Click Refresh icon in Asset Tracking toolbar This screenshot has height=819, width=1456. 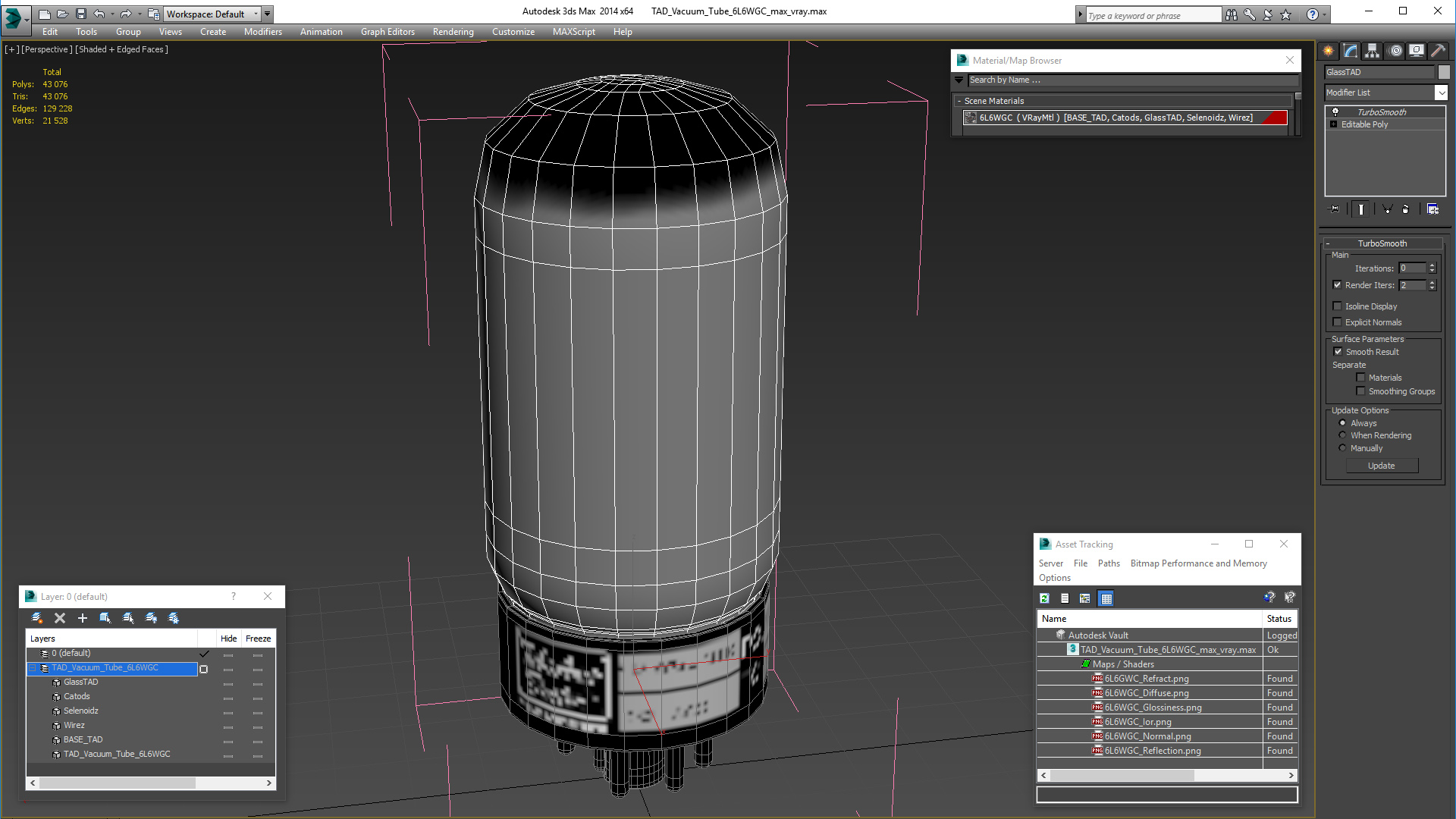tap(1044, 598)
